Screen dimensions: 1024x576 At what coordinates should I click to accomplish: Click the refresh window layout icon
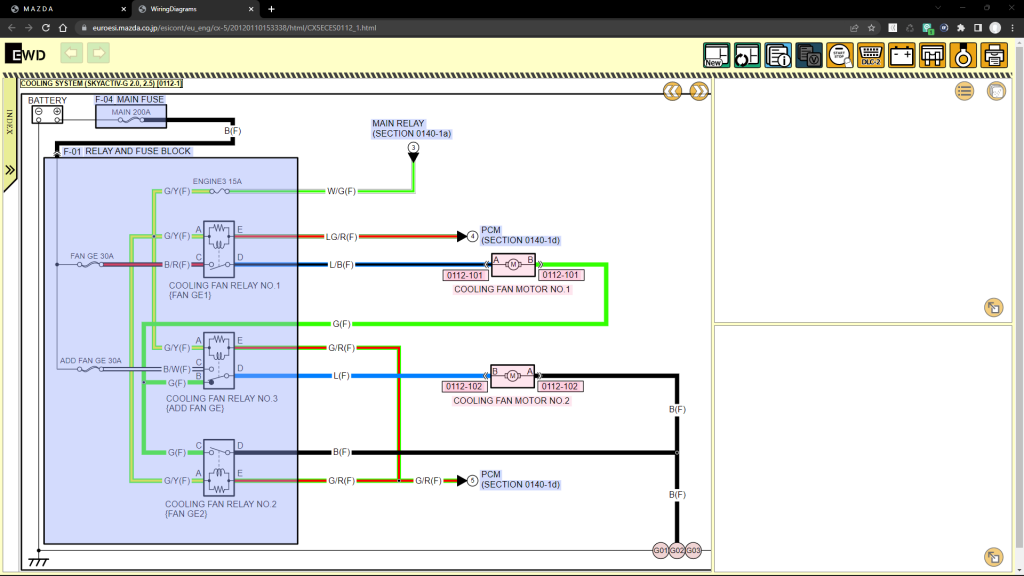(747, 56)
